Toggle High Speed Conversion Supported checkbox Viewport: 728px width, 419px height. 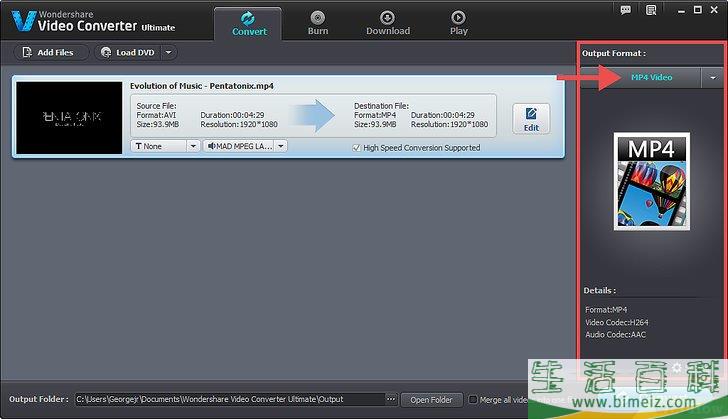(x=357, y=148)
